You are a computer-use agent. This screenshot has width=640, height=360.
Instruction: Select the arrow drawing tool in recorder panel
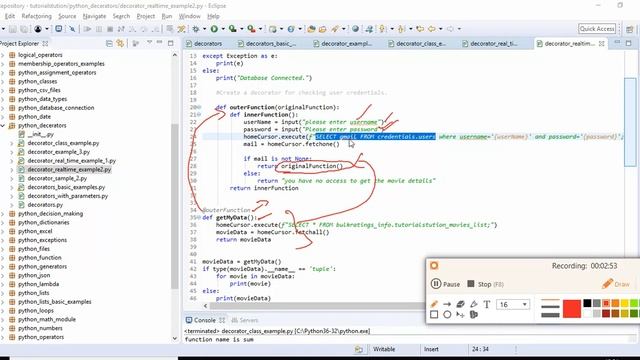[447, 304]
